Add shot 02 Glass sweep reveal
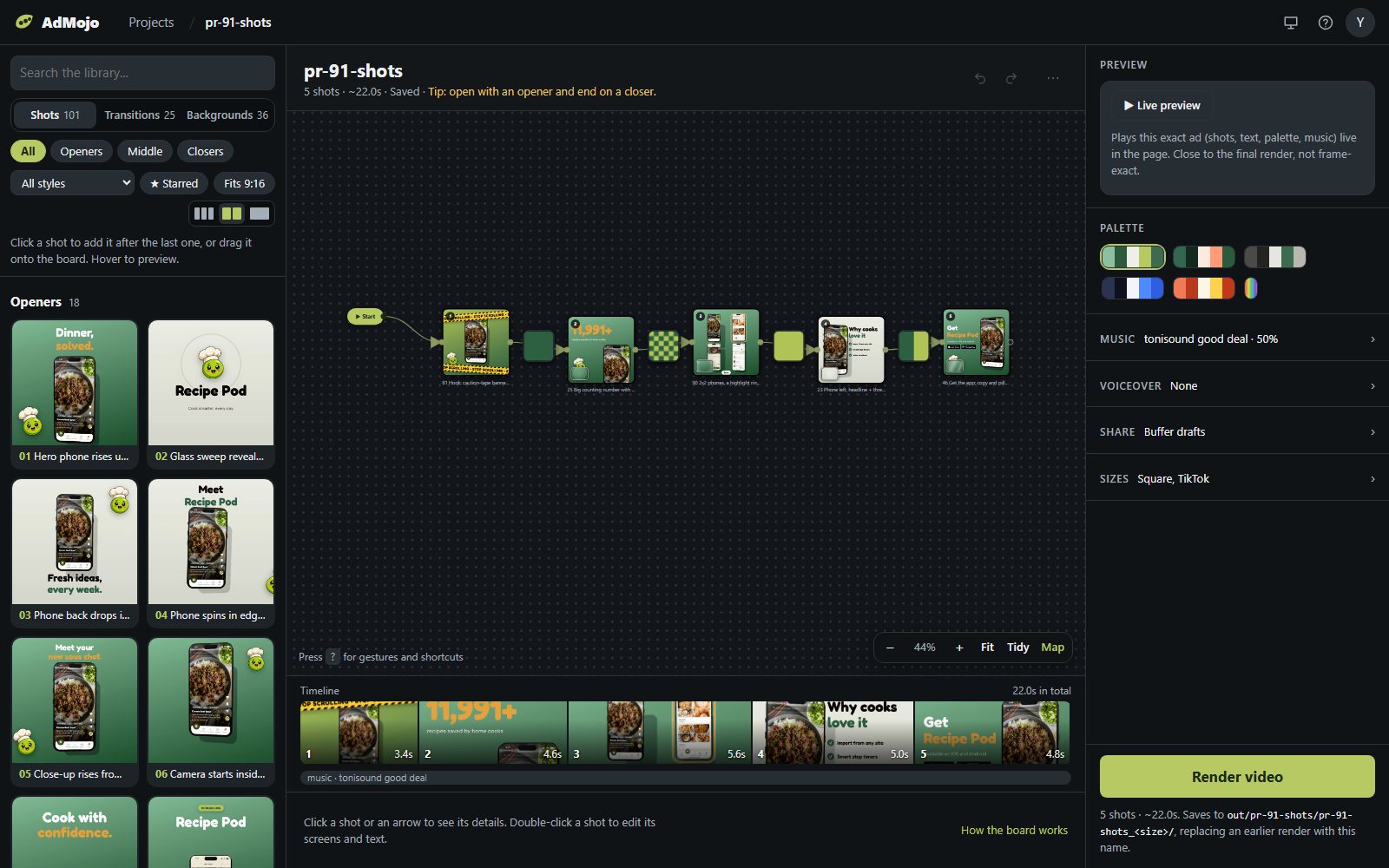1389x868 pixels. (211, 394)
